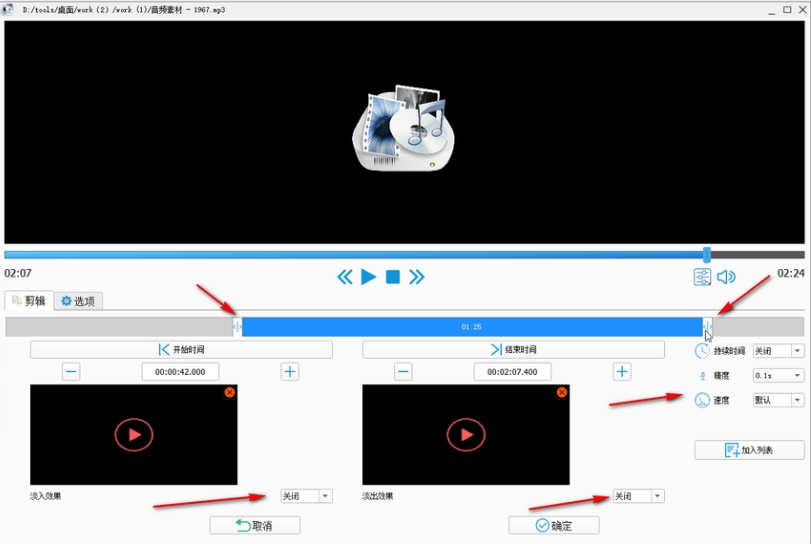Open the audio adjustment settings icon
Viewport: 811px width, 544px height.
pos(702,277)
